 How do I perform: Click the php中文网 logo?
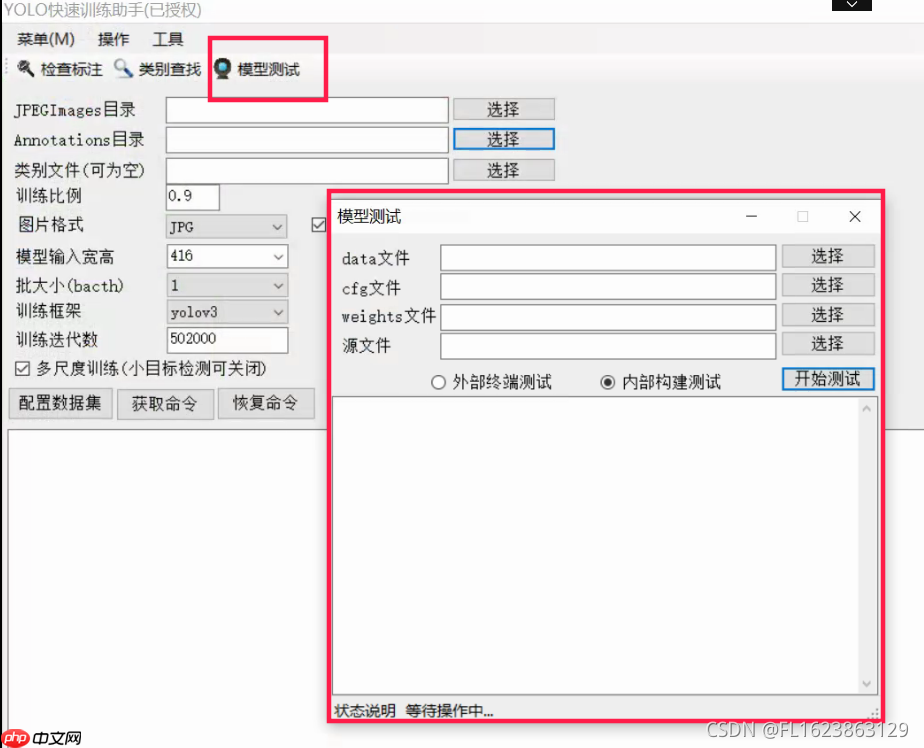pyautogui.click(x=37, y=738)
